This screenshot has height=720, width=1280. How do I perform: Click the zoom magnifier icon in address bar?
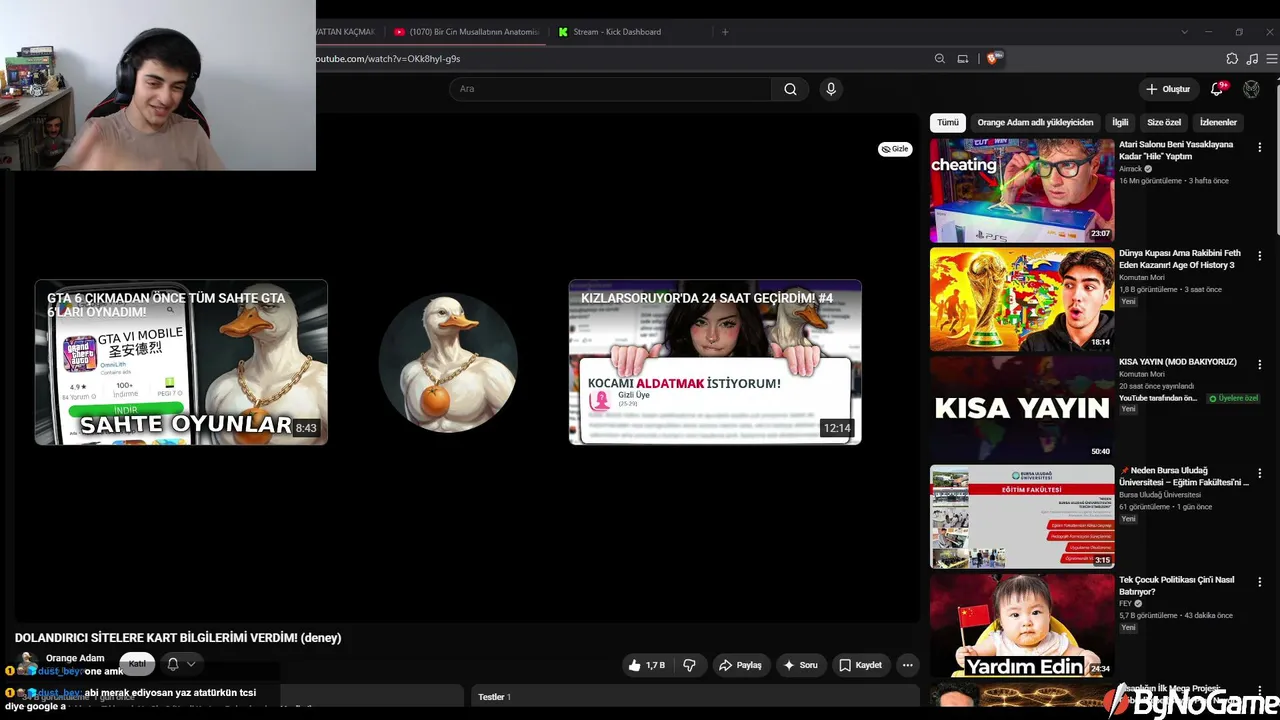940,59
